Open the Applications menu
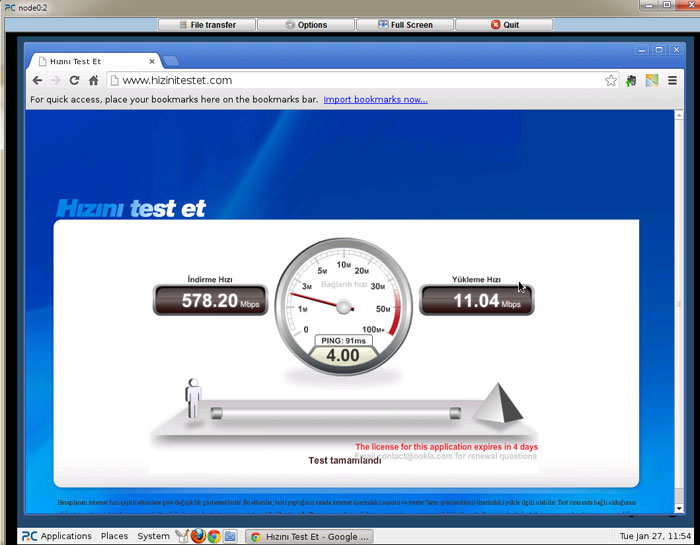The image size is (700, 545). [66, 536]
